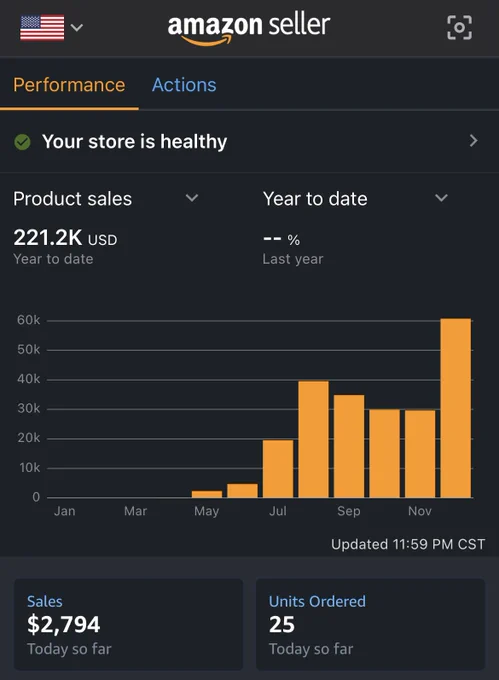Tap the September sales bar

pyautogui.click(x=349, y=446)
